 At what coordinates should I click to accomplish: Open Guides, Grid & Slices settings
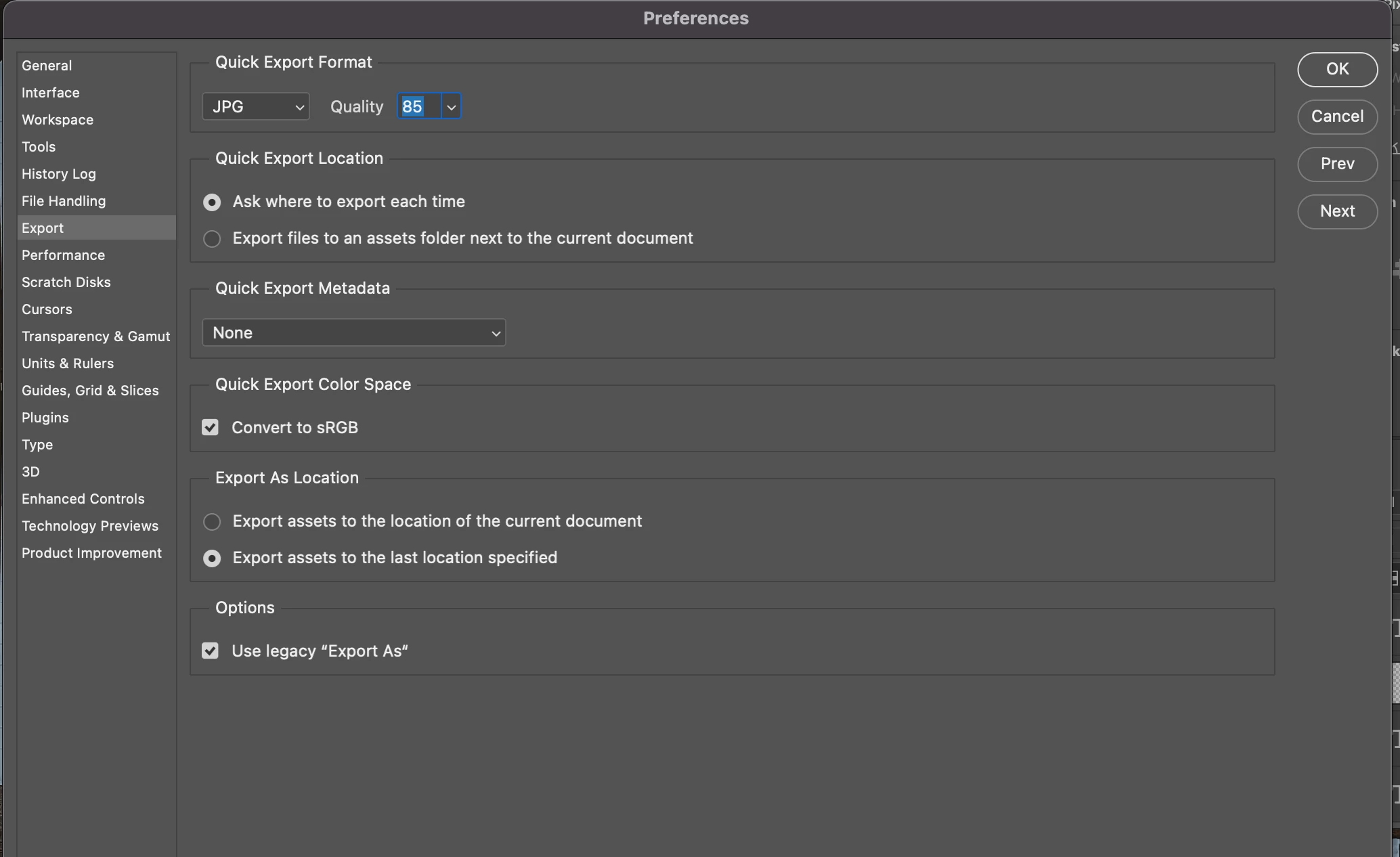pos(90,391)
